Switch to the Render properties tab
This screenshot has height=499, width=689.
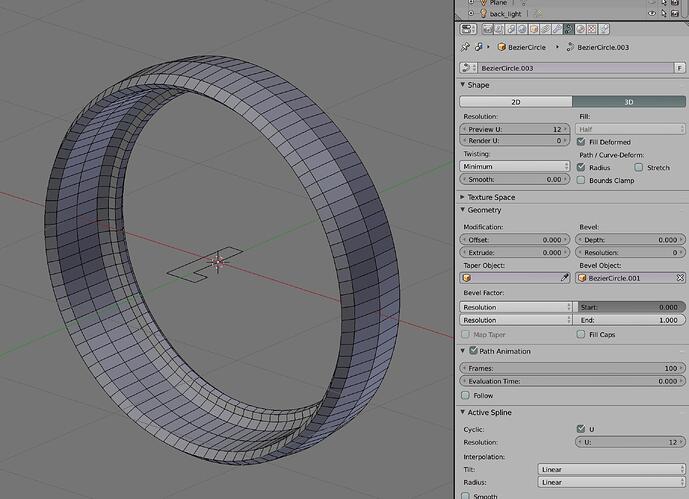(488, 29)
